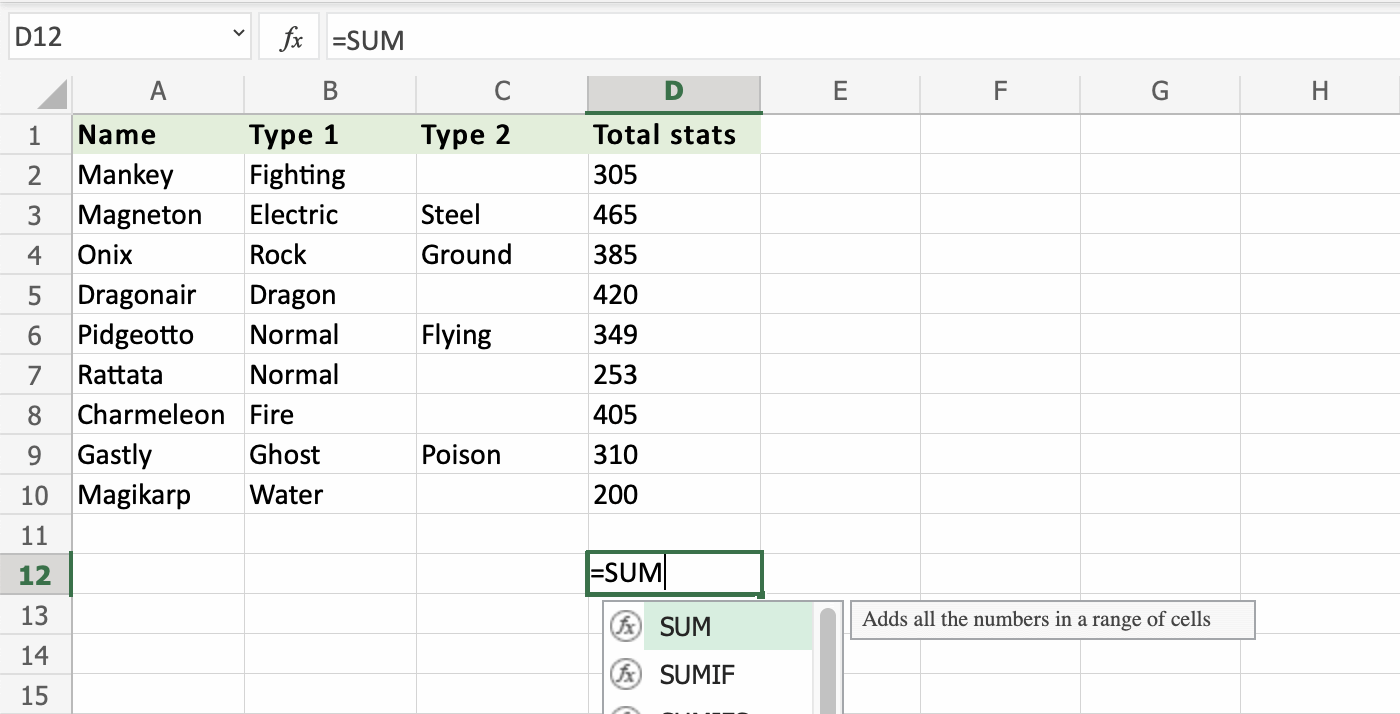Select the row 12 header
1400x714 pixels.
click(35, 575)
